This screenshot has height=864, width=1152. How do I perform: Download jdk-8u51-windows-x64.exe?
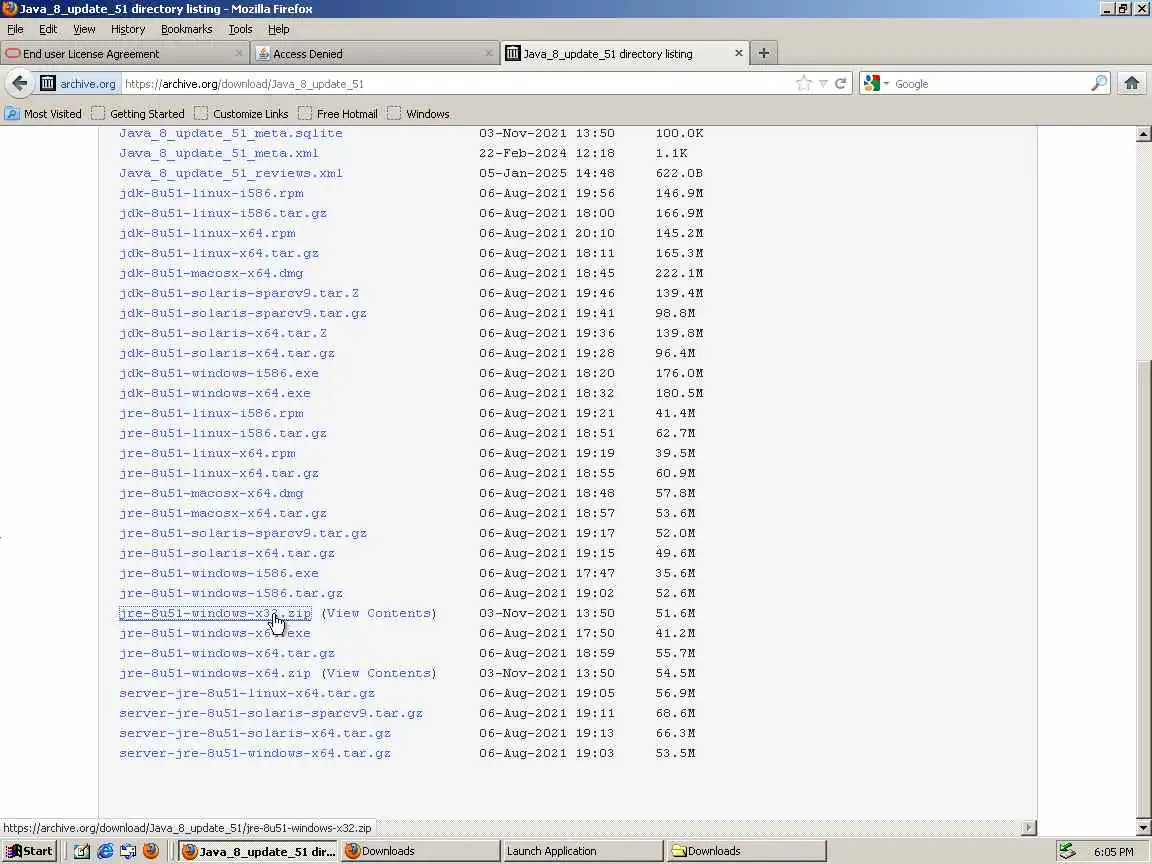pos(215,393)
